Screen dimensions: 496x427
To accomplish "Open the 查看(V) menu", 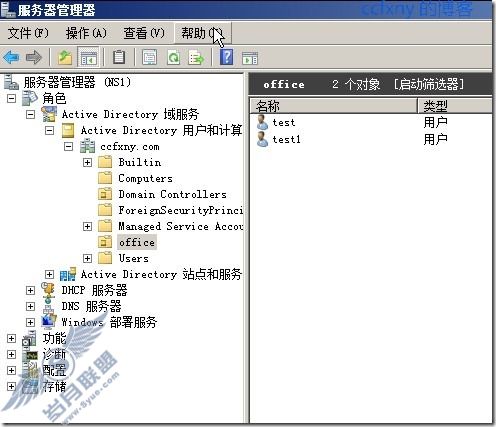I will tap(144, 33).
